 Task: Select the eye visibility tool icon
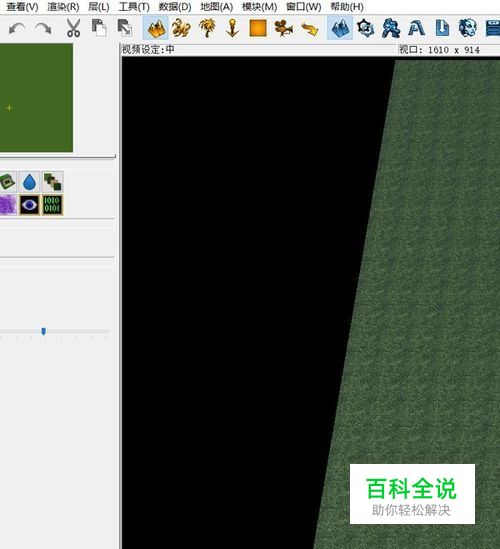click(x=29, y=205)
